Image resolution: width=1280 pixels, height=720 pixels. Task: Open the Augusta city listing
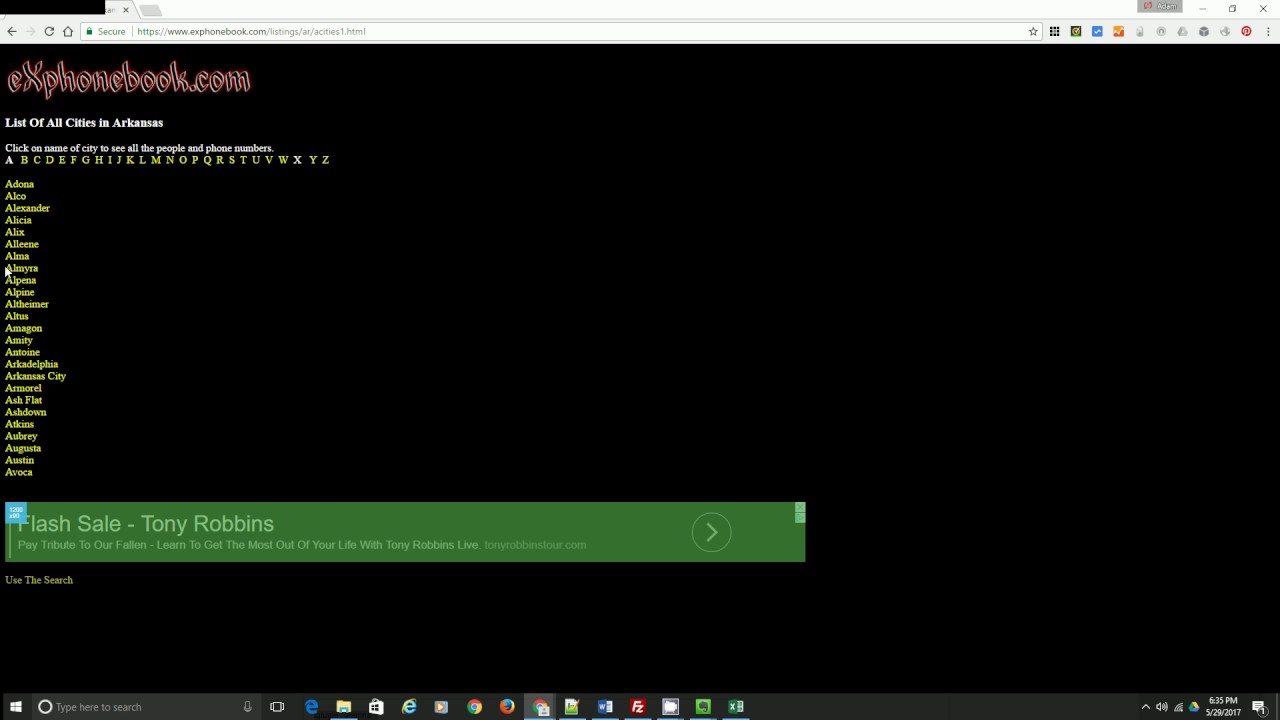point(23,448)
